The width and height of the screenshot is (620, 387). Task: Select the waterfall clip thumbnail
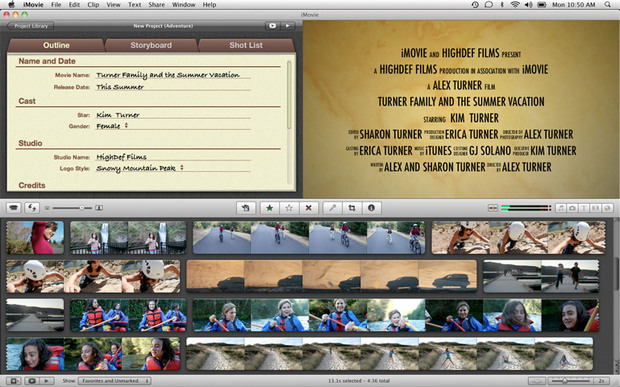pos(128,237)
